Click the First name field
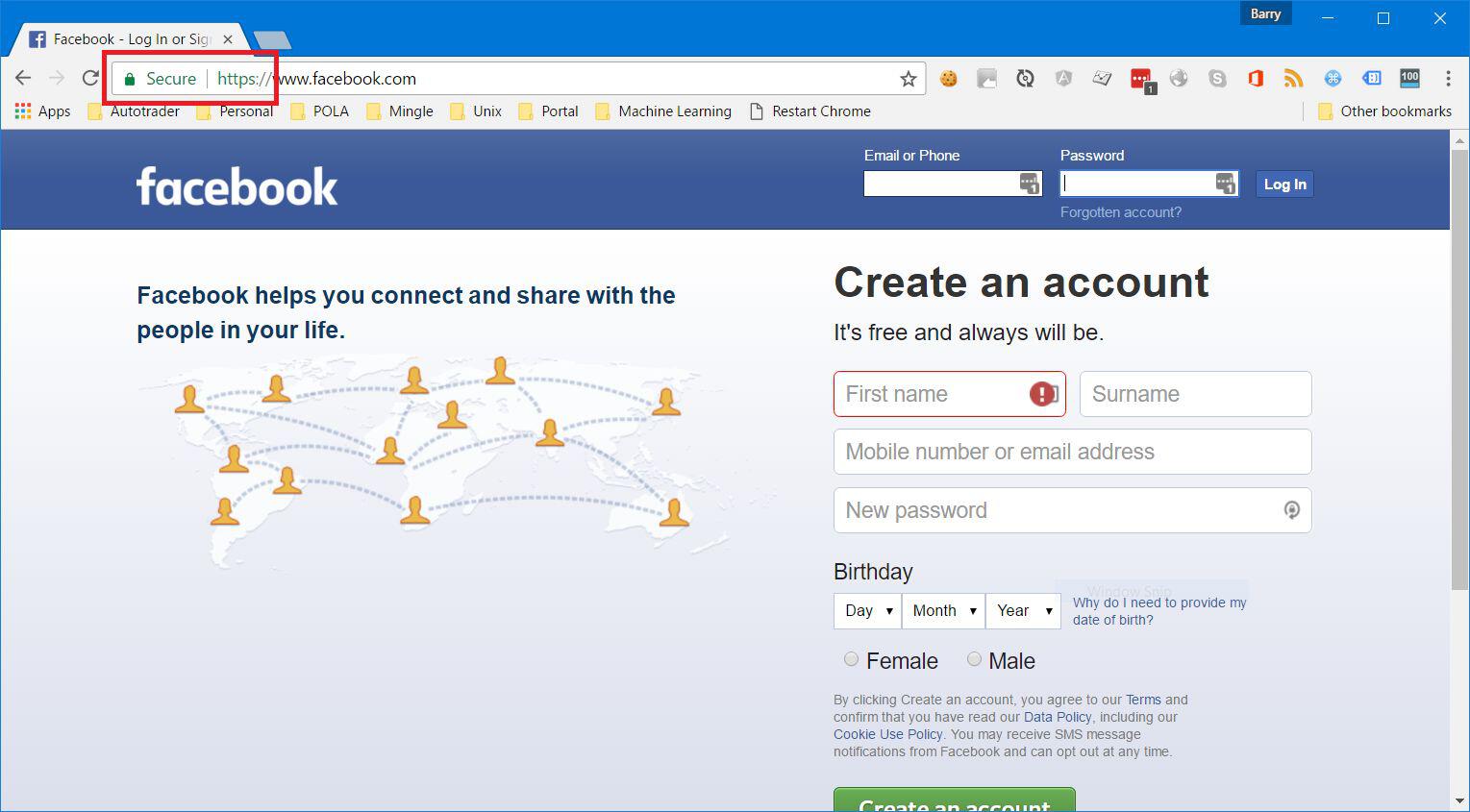The width and height of the screenshot is (1470, 812). pos(950,394)
